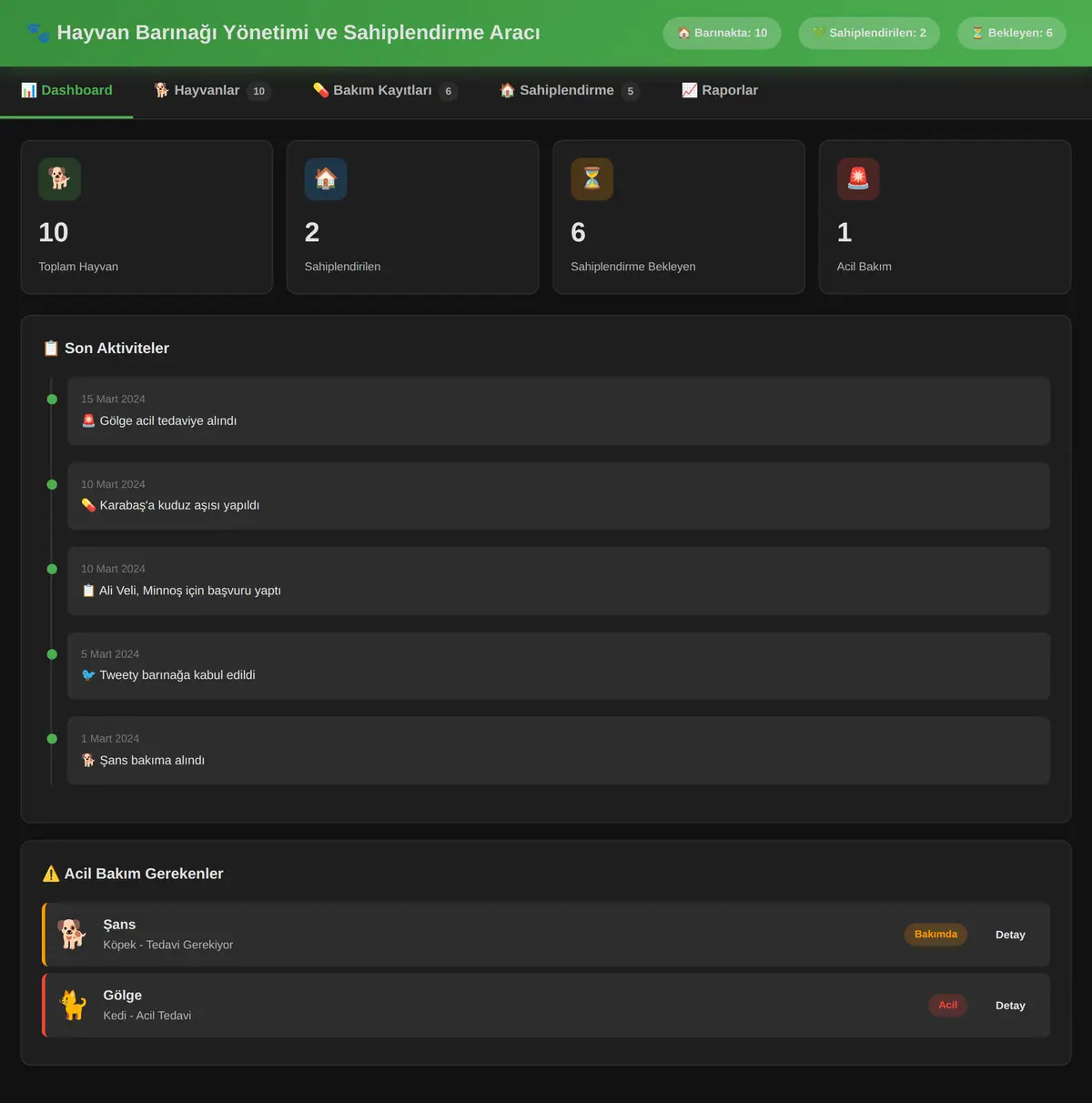
Task: Open the Raporlar tab
Action: [720, 90]
